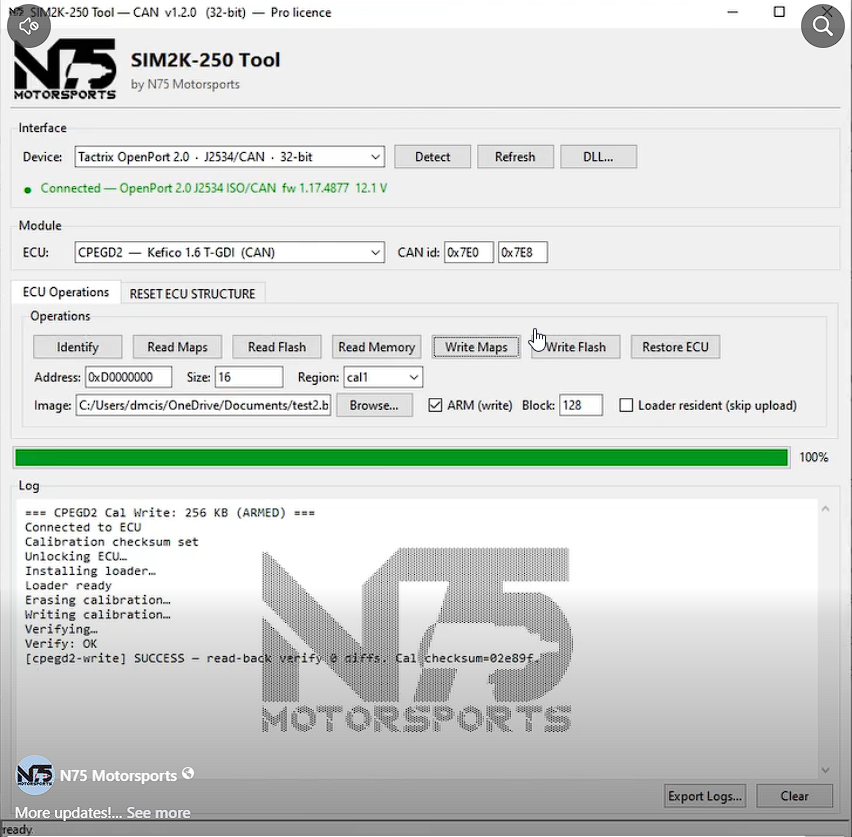Click the N75 Motorsports page name link
This screenshot has width=852, height=837.
coord(118,776)
